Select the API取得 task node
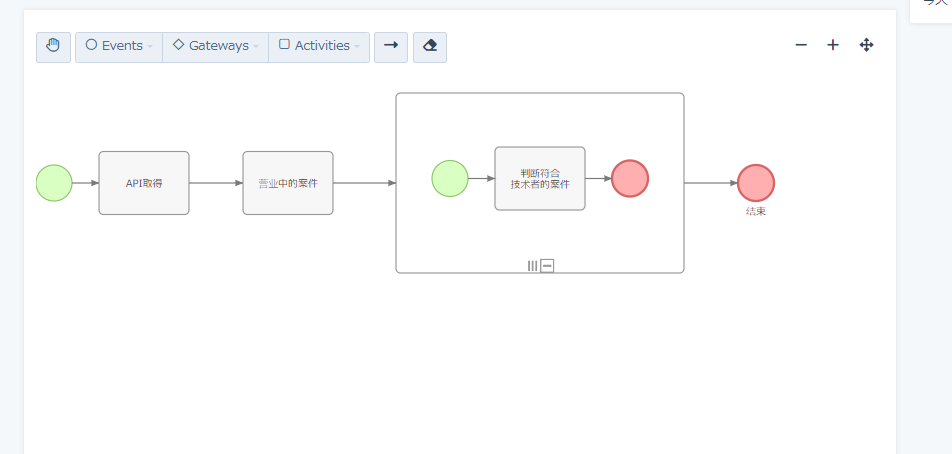 pos(144,183)
